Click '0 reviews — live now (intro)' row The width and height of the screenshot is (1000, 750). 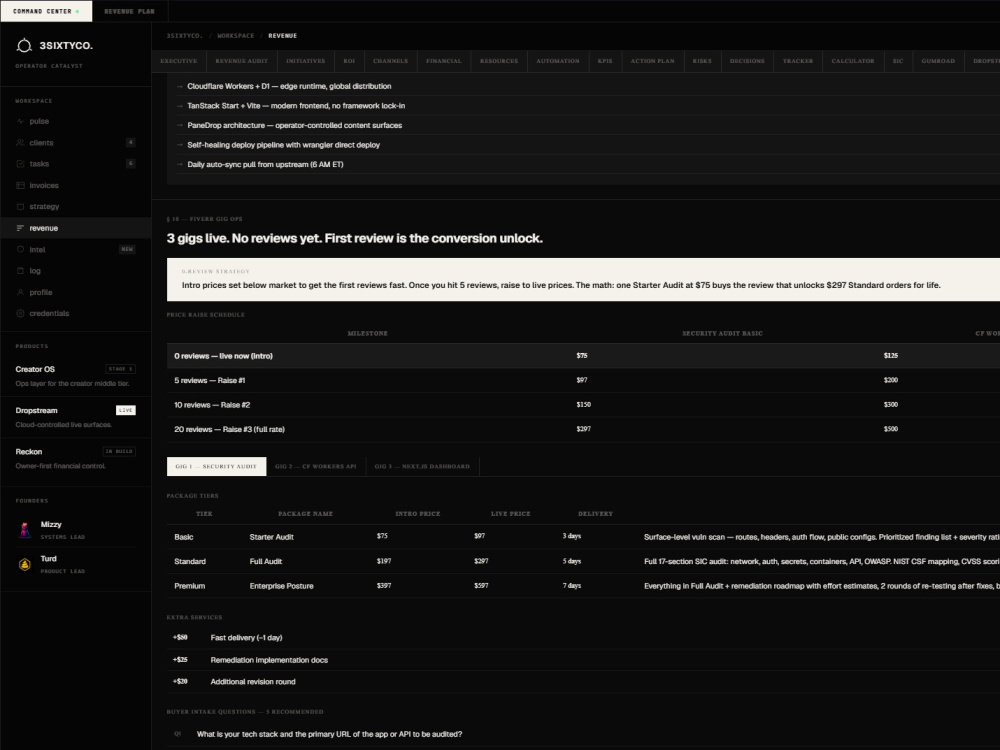pyautogui.click(x=584, y=356)
